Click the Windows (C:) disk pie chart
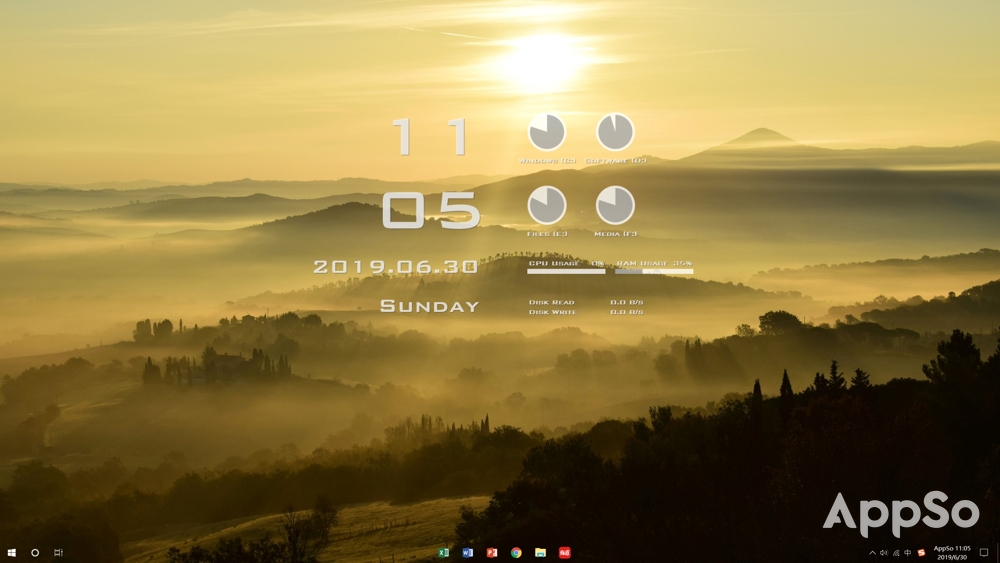 [547, 132]
